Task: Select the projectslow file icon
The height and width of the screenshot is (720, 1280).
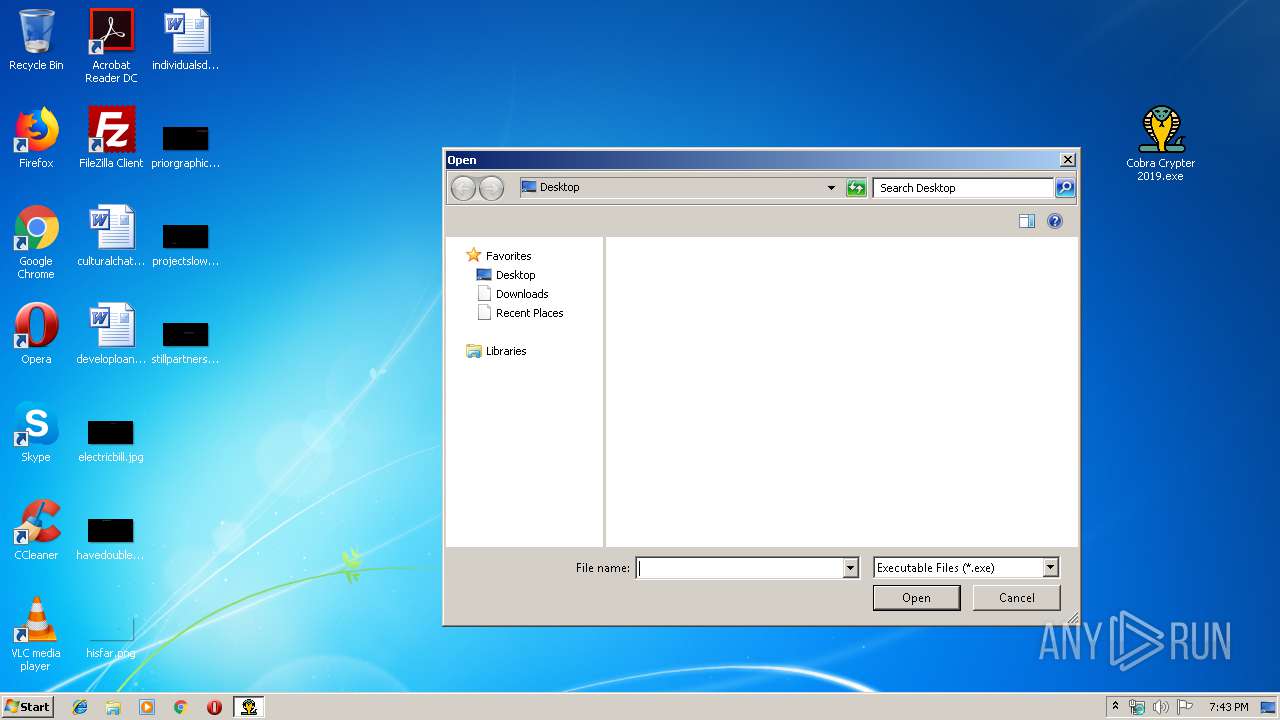Action: (x=186, y=244)
